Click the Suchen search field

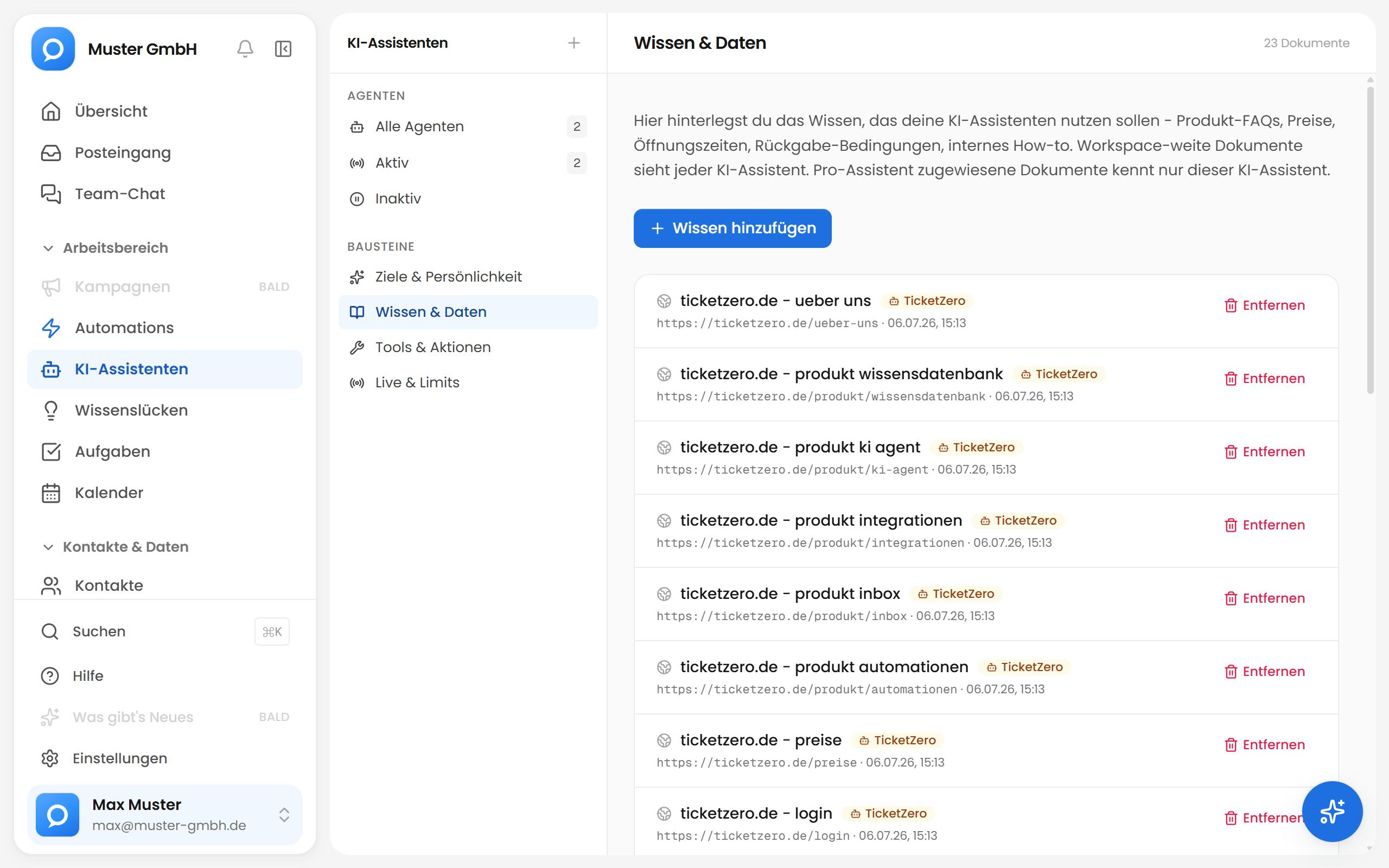click(x=165, y=631)
